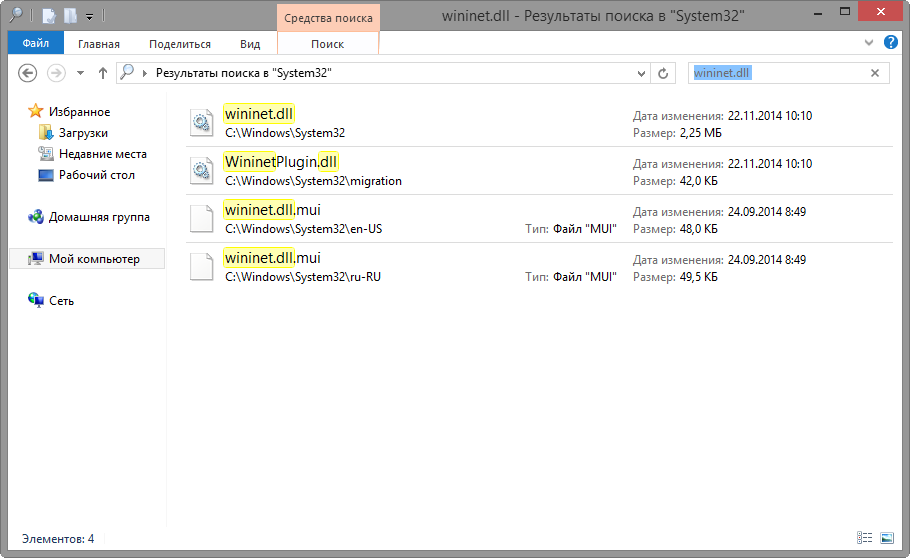Select Домашняя группа in the navigation pane

pyautogui.click(x=99, y=217)
